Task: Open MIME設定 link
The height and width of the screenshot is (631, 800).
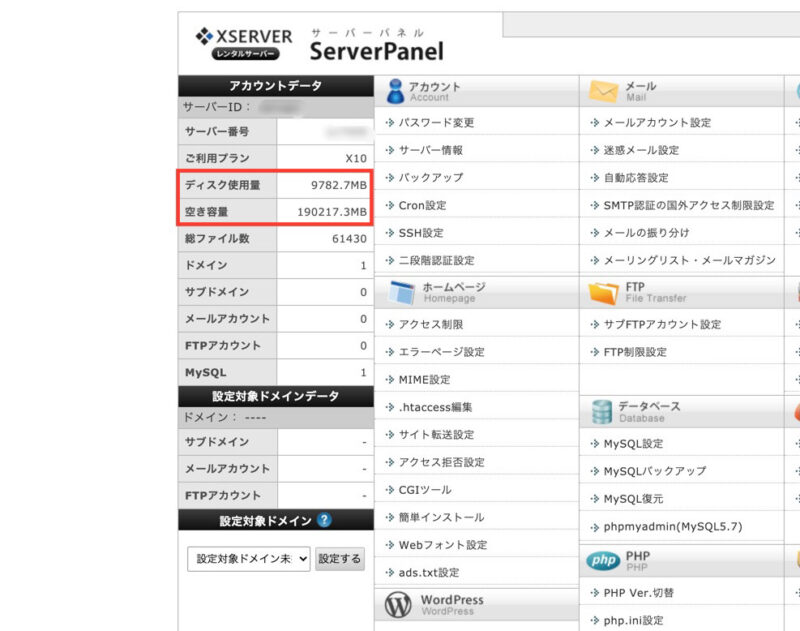Action: point(424,380)
